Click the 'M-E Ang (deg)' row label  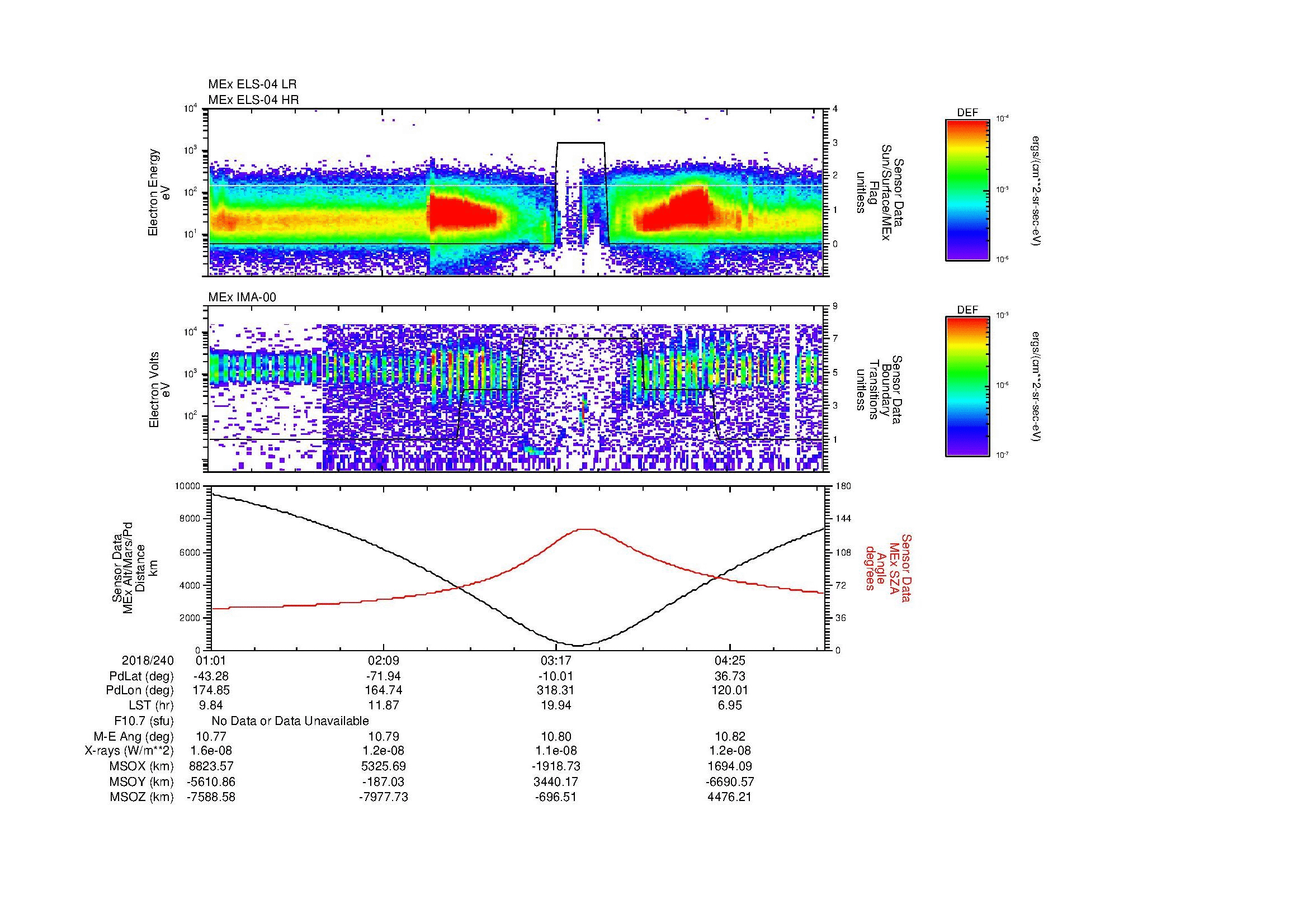pos(134,736)
